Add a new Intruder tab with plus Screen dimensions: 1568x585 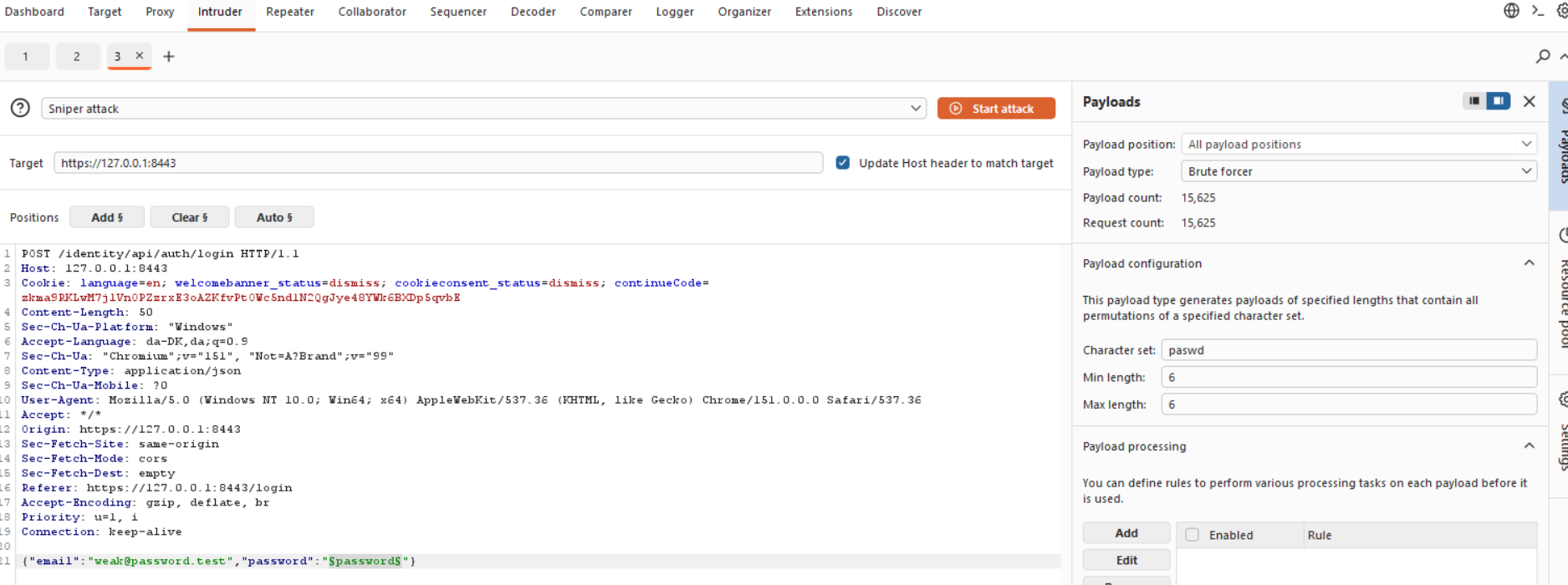tap(169, 56)
